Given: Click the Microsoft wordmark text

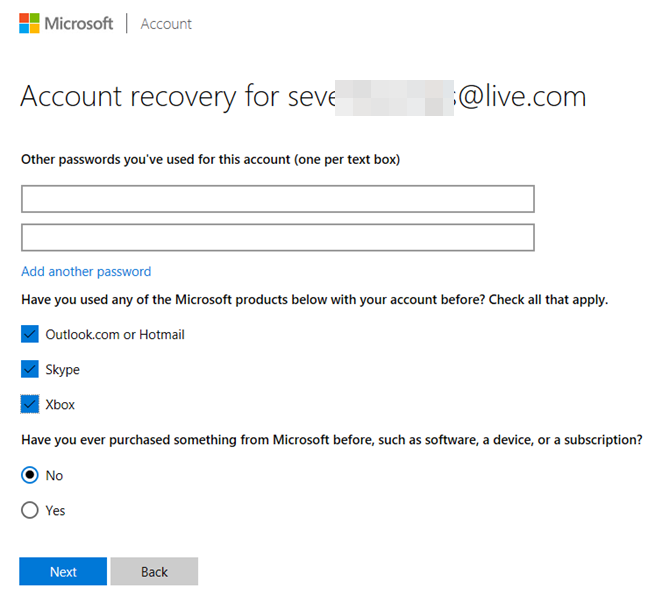Looking at the screenshot, I should point(79,24).
